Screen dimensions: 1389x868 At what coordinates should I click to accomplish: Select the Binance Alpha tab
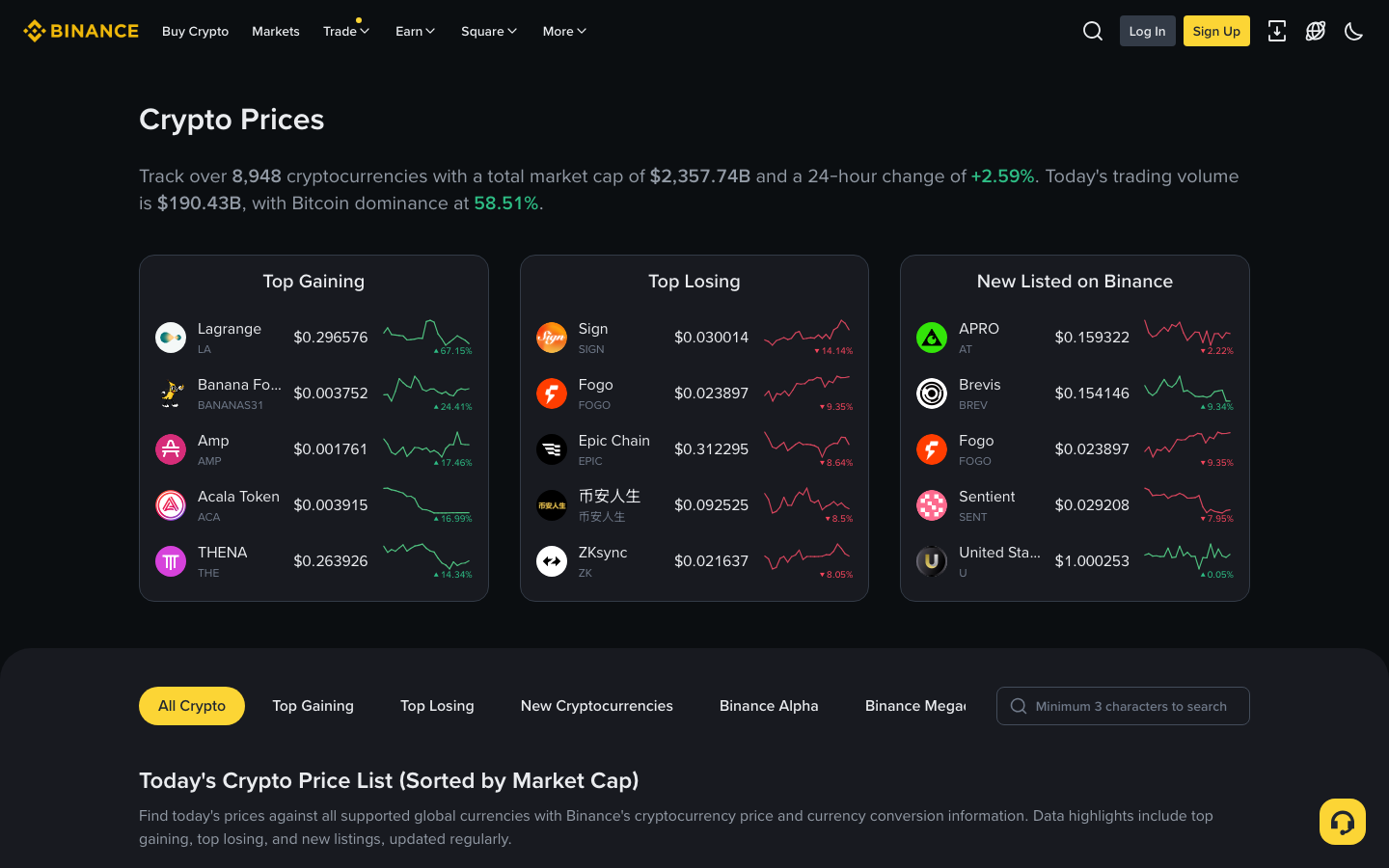769,705
